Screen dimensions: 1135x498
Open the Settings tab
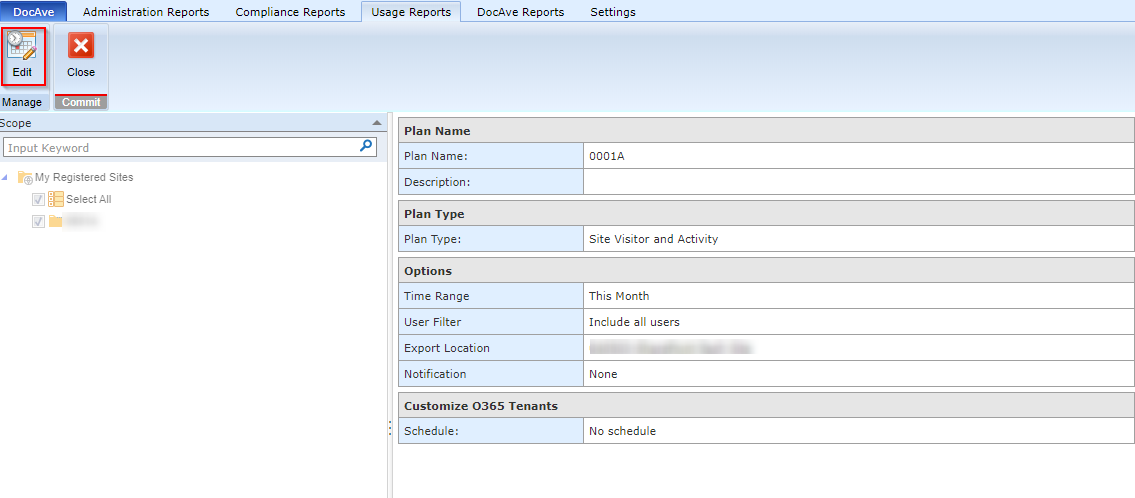613,12
